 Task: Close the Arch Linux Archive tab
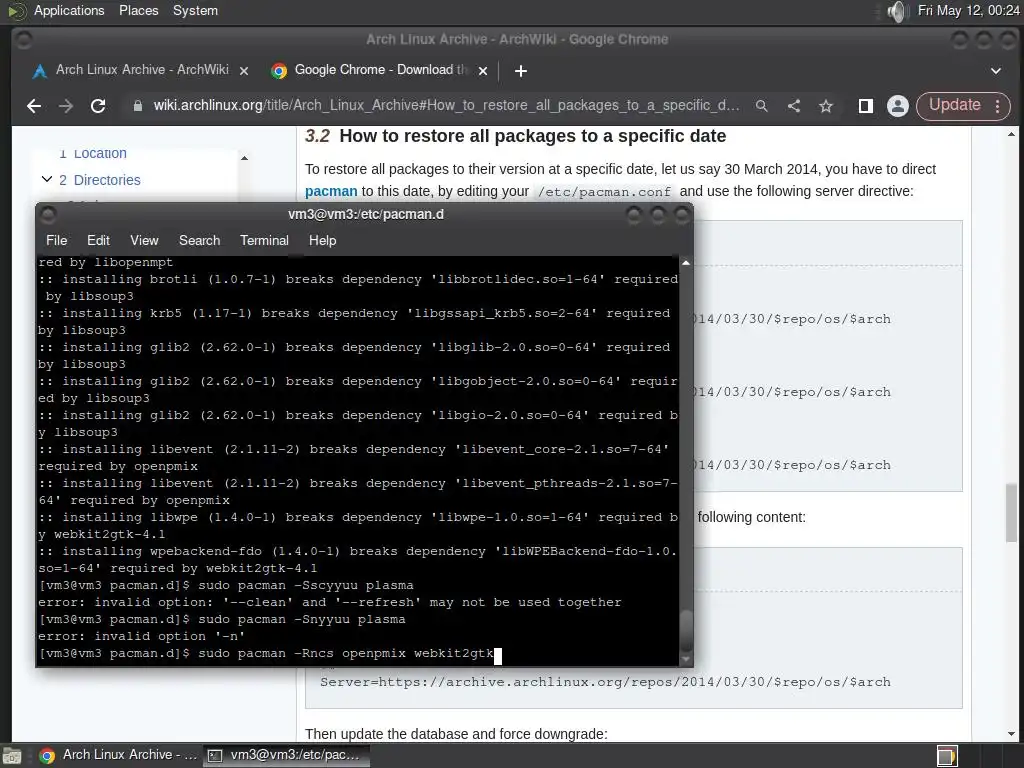244,71
